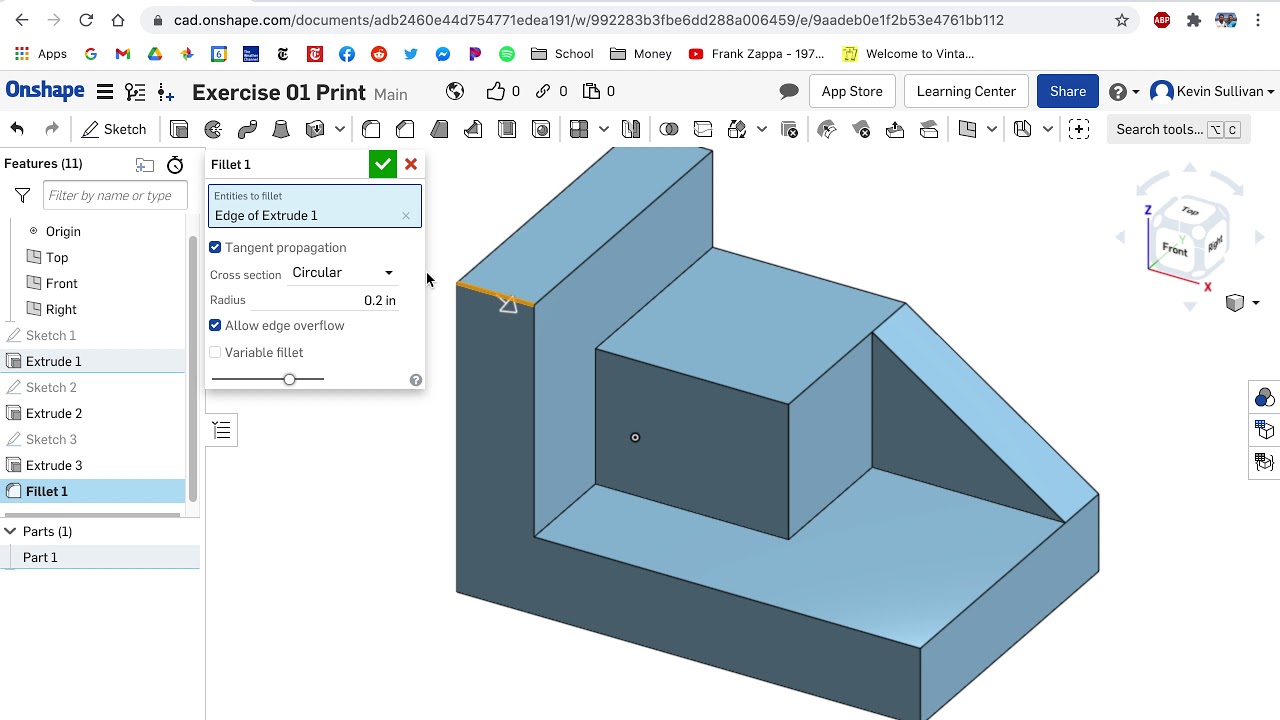This screenshot has width=1280, height=720.
Task: Click the Filter by name or type field
Action: [x=115, y=195]
